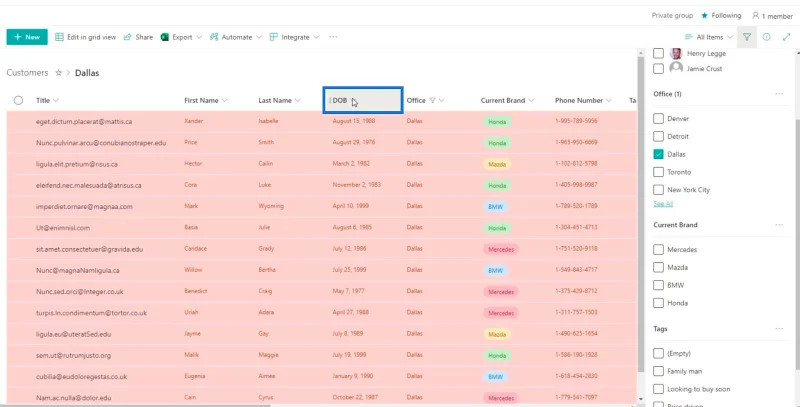Open the information details pane icon
The image size is (800, 407).
coord(766,37)
